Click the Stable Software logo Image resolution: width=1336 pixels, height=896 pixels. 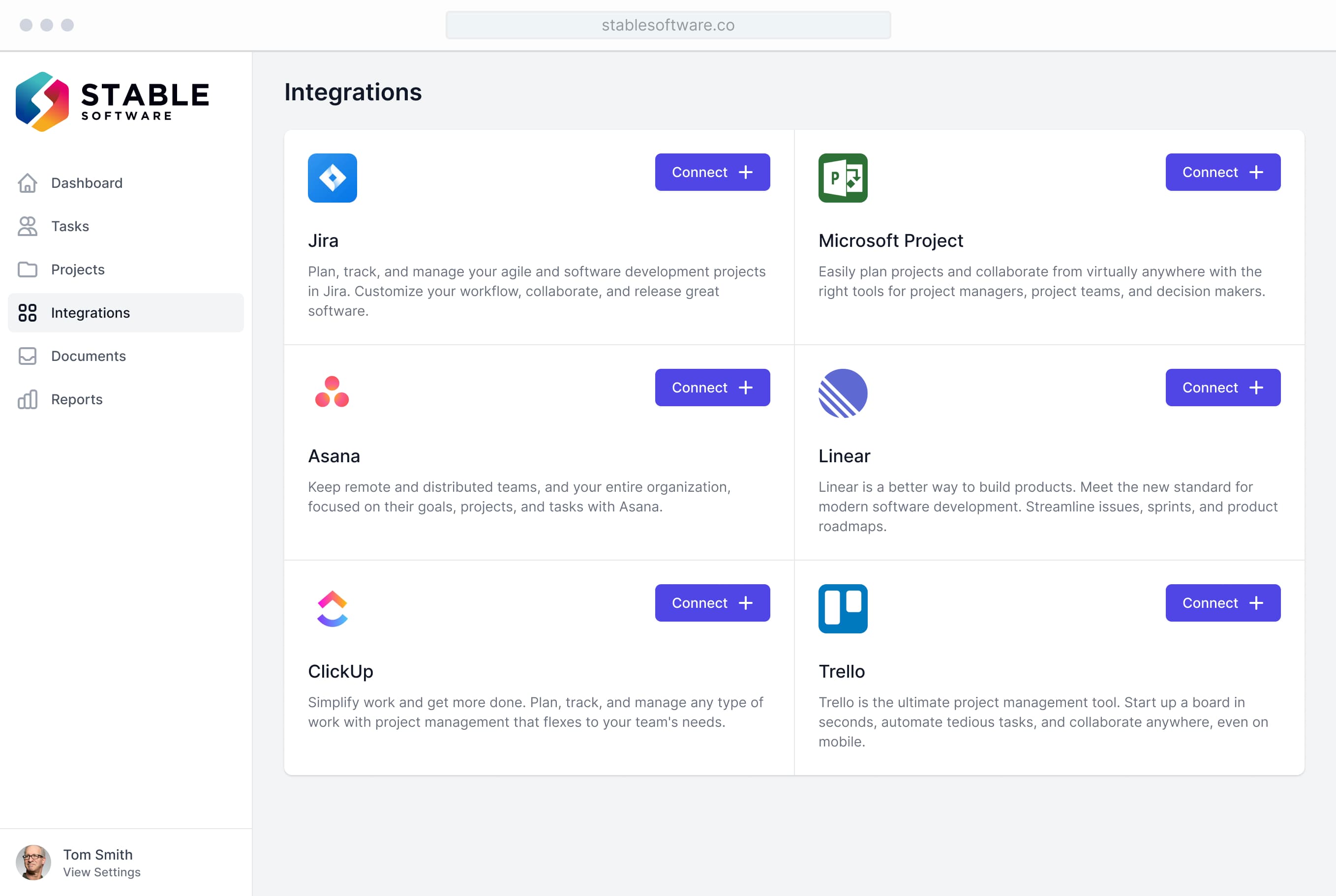pyautogui.click(x=112, y=102)
